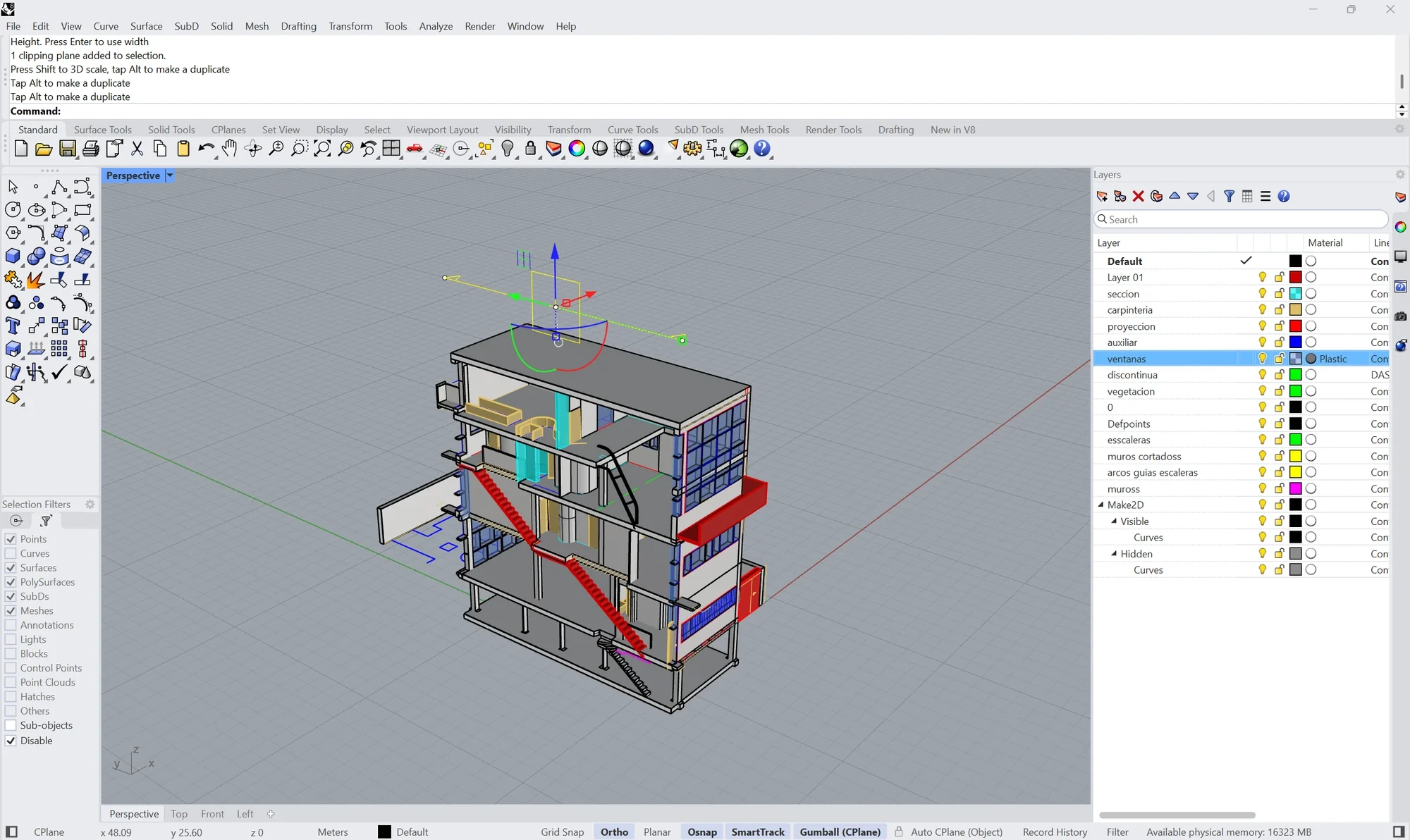
Task: Click the Save file icon in toolbar
Action: coord(68,149)
